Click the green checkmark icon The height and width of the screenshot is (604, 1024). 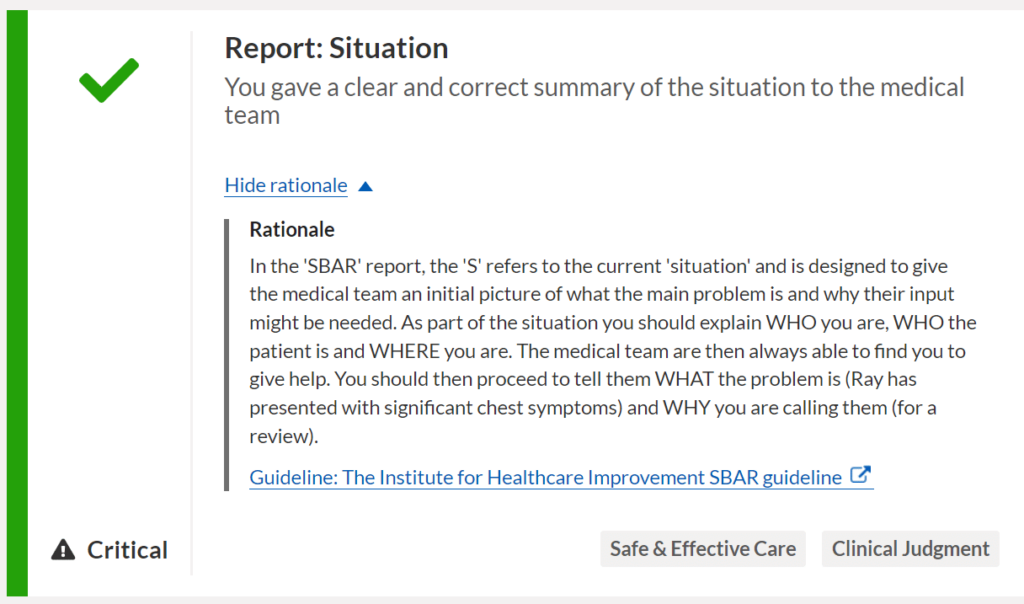108,80
